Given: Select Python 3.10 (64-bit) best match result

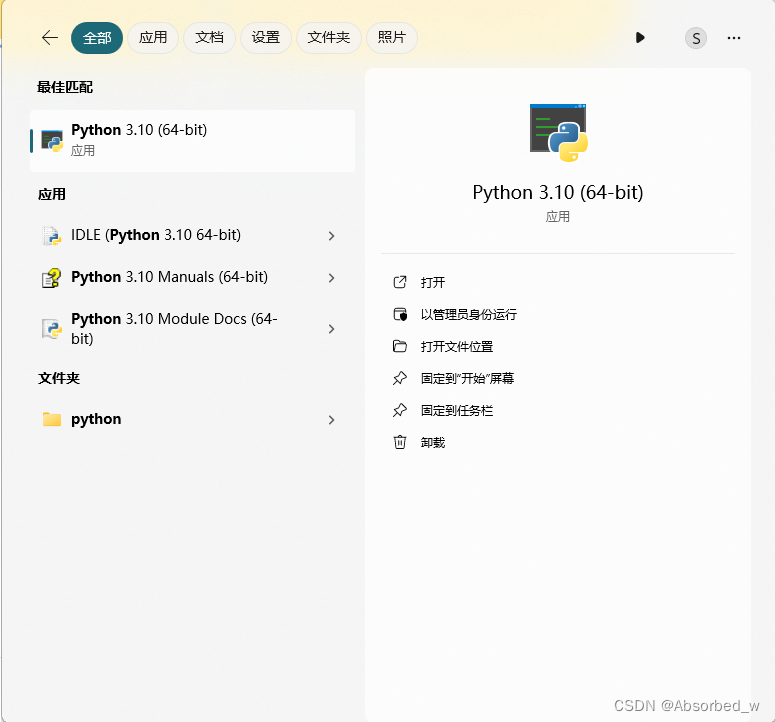Looking at the screenshot, I should (192, 141).
